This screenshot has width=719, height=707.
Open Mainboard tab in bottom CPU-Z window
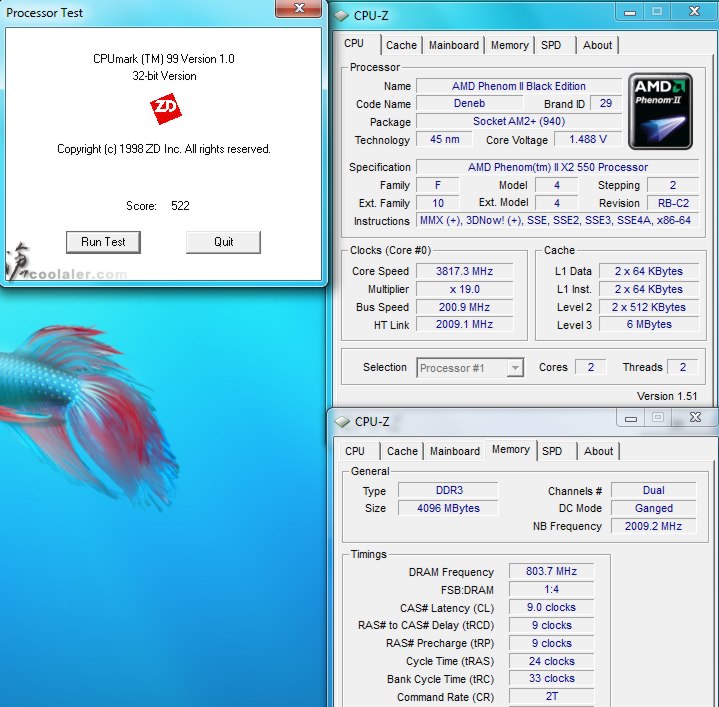[454, 451]
